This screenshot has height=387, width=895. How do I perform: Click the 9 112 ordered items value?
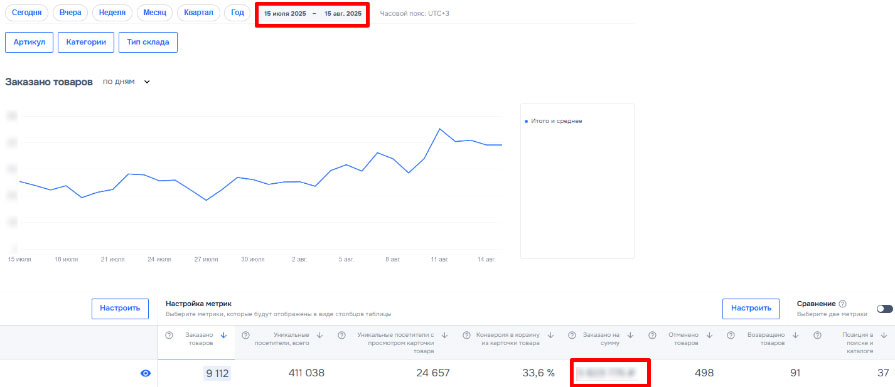[x=217, y=373]
